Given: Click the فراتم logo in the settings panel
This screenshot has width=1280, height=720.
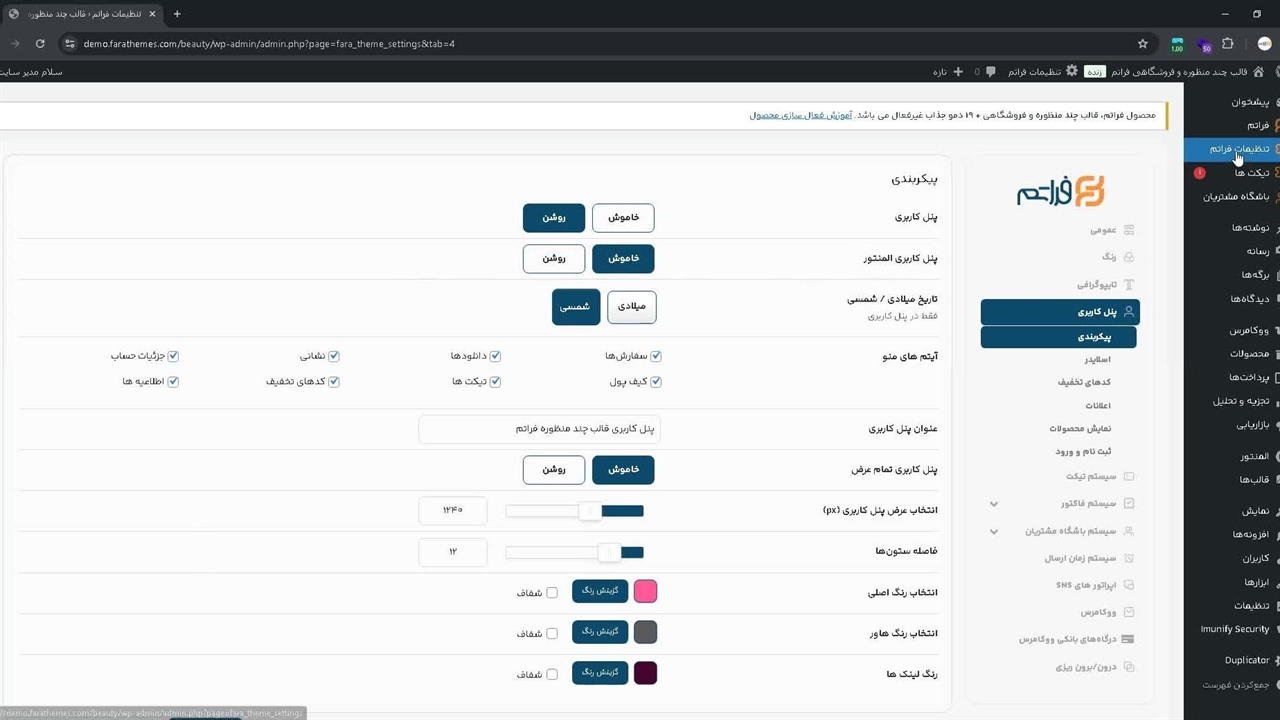Looking at the screenshot, I should tap(1060, 190).
